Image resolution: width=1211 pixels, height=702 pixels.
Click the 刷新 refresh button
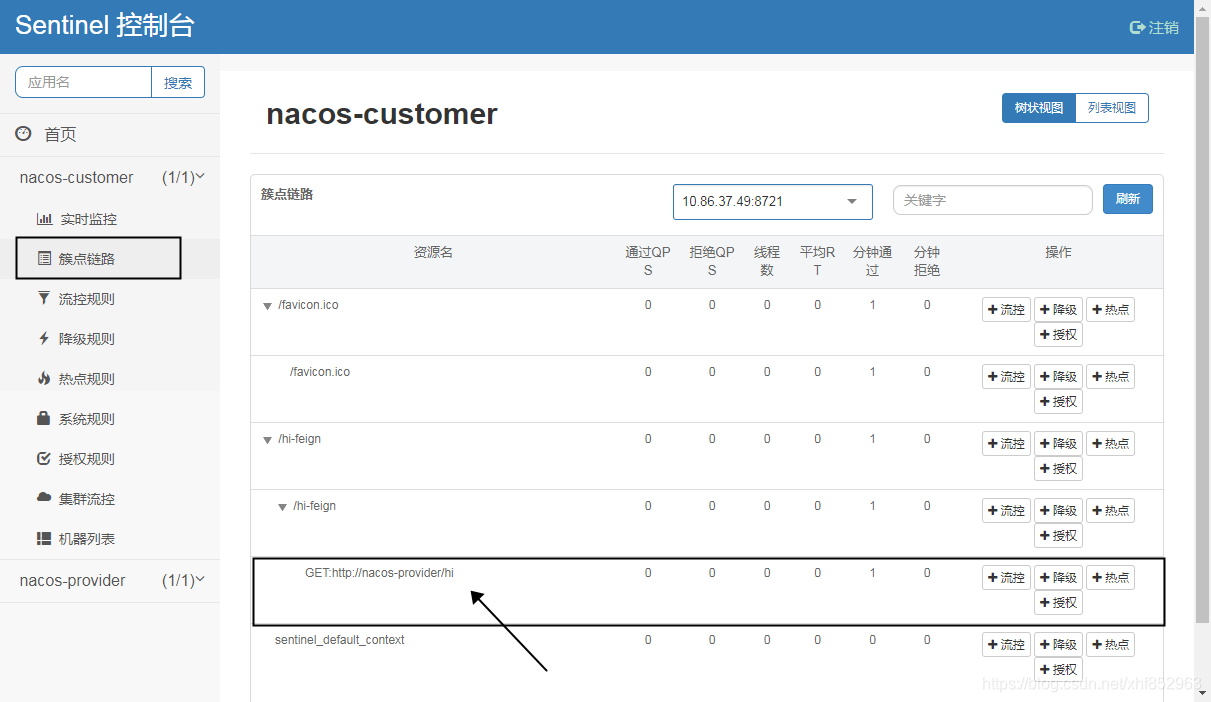coord(1128,199)
